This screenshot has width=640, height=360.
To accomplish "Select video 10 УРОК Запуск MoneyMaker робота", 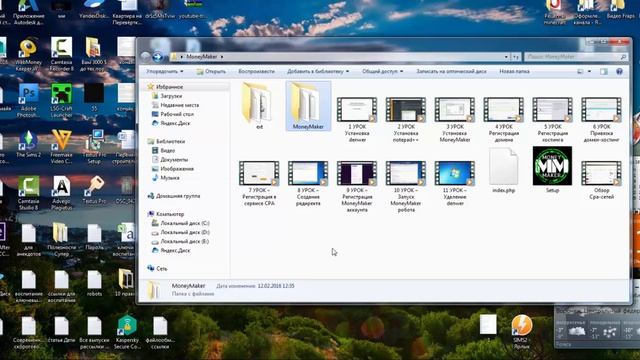I will click(x=406, y=186).
